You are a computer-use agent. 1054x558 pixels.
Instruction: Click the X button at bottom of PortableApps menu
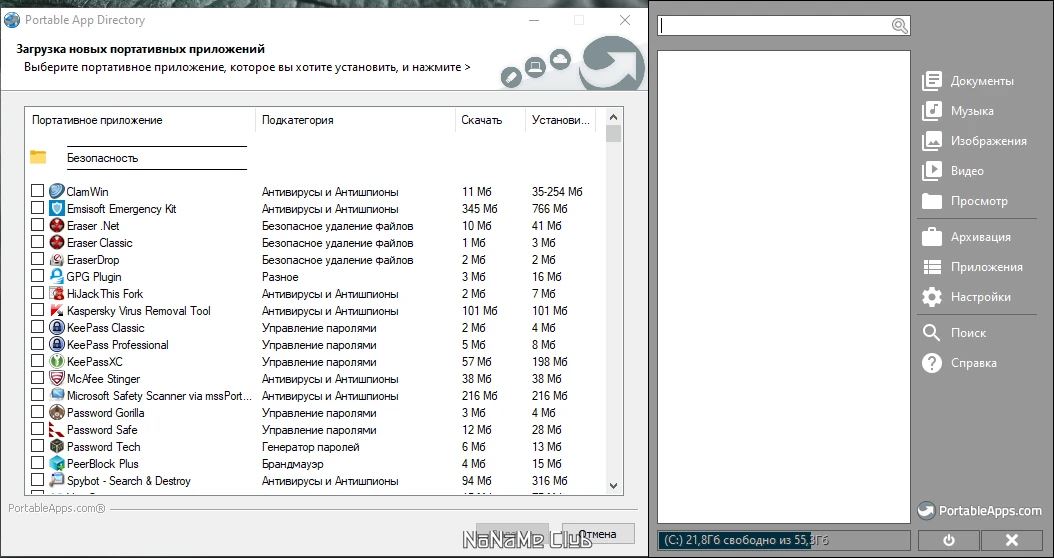[x=1012, y=541]
